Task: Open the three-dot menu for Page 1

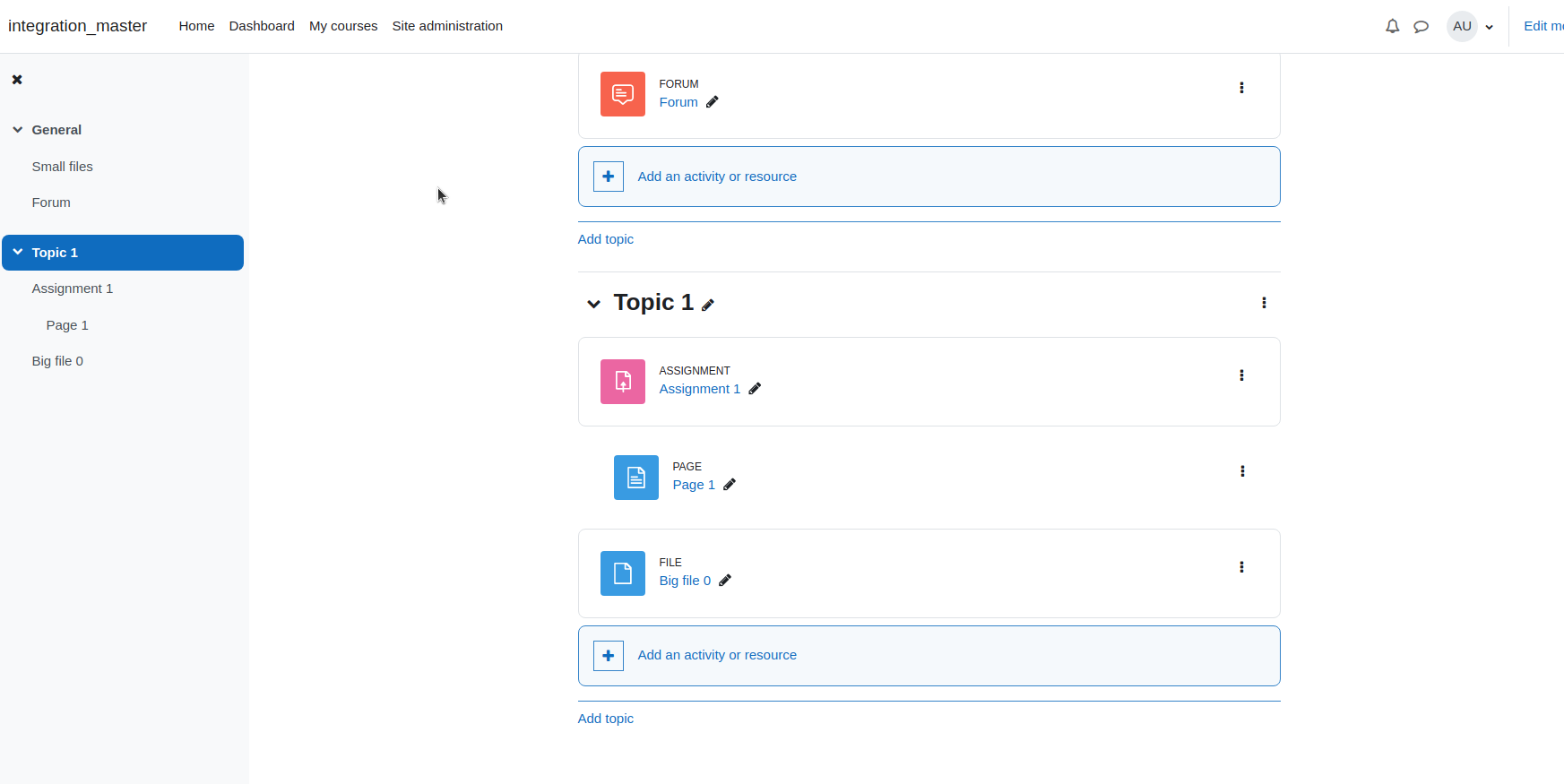Action: click(x=1242, y=471)
